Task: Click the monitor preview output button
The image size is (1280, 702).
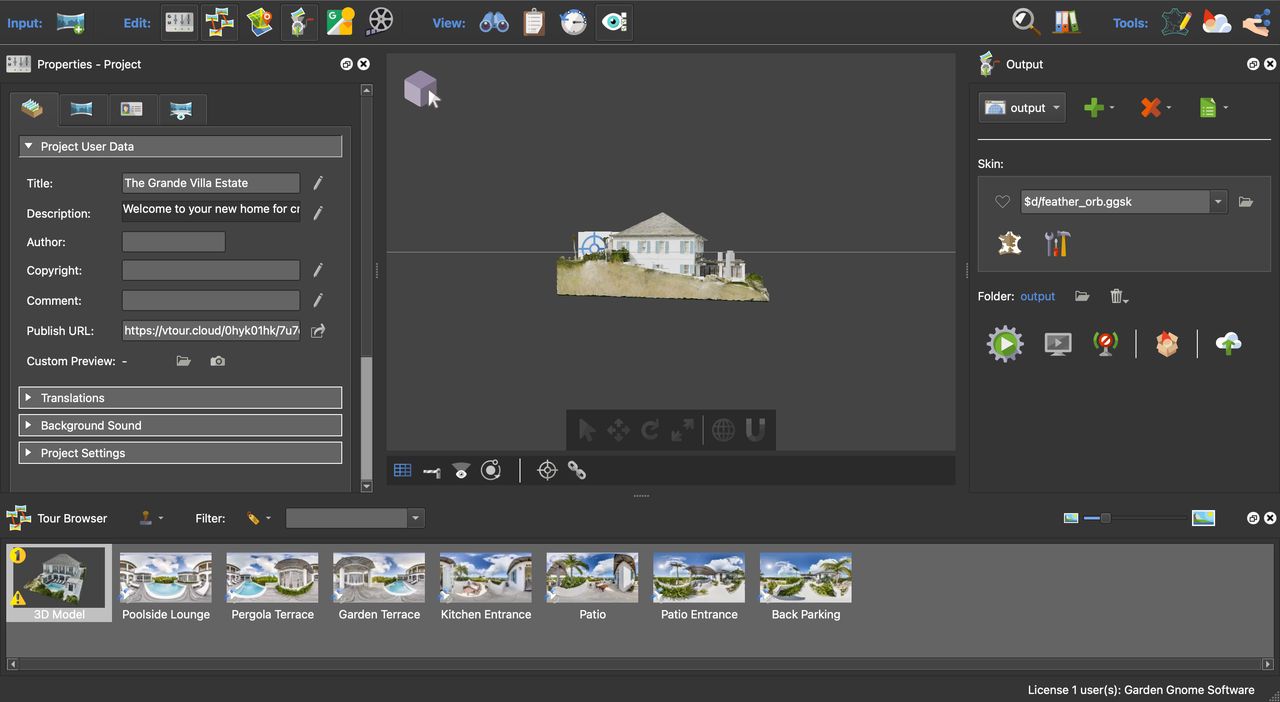Action: tap(1058, 344)
